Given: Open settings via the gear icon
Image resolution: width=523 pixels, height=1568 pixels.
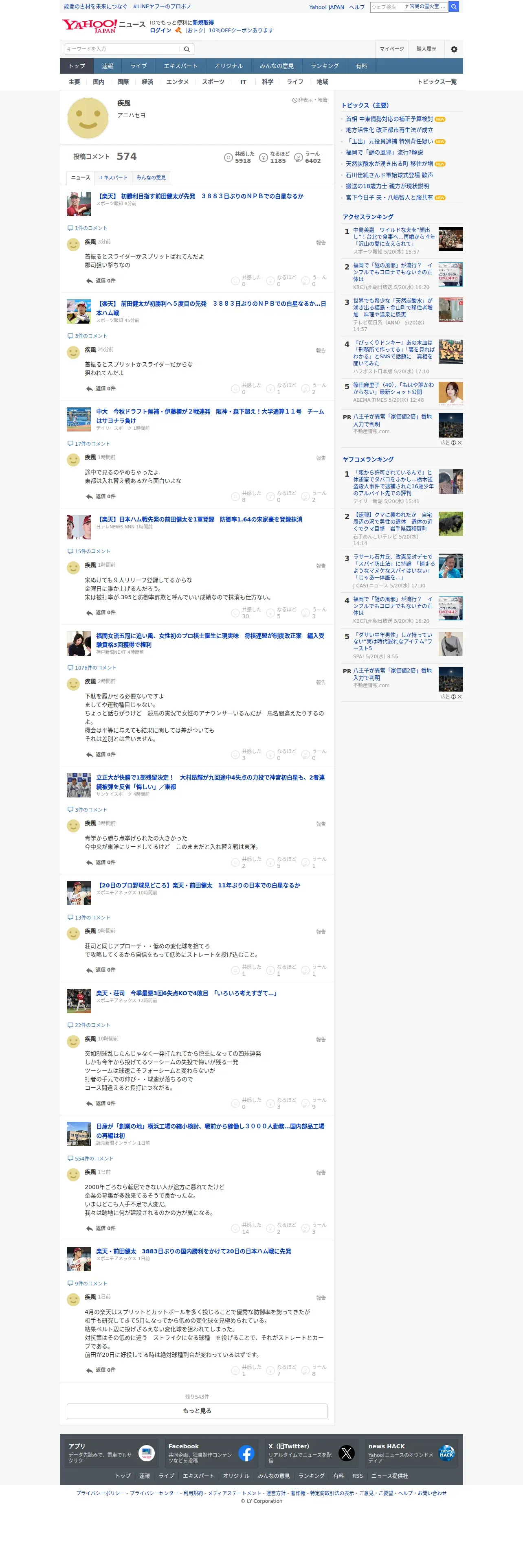Looking at the screenshot, I should point(454,49).
